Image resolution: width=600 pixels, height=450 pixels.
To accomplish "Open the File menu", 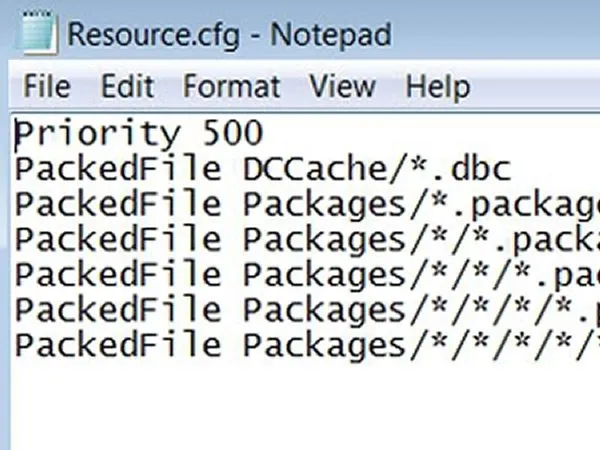I will [47, 86].
